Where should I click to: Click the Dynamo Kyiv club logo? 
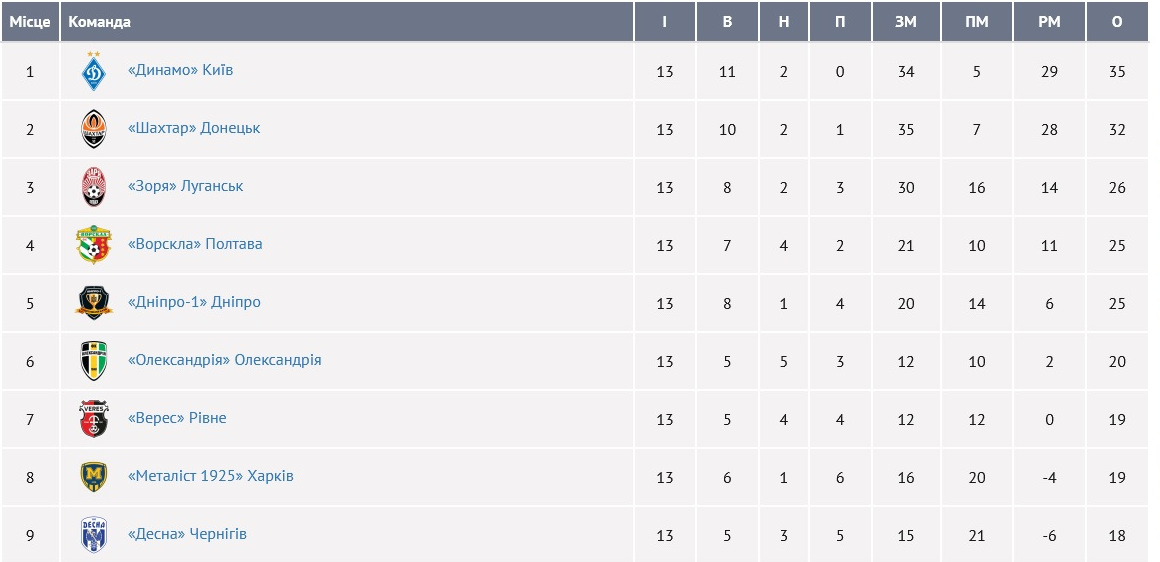point(94,71)
